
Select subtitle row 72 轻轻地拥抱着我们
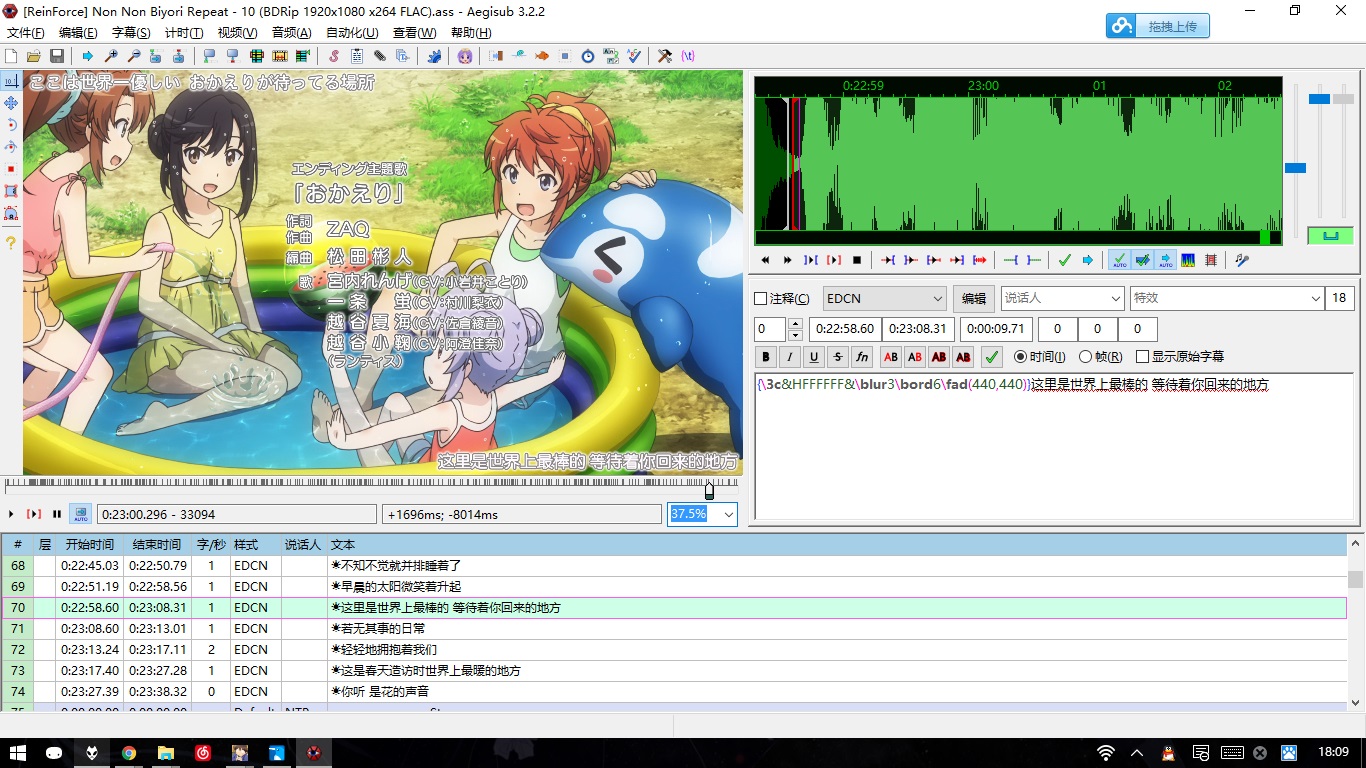674,650
